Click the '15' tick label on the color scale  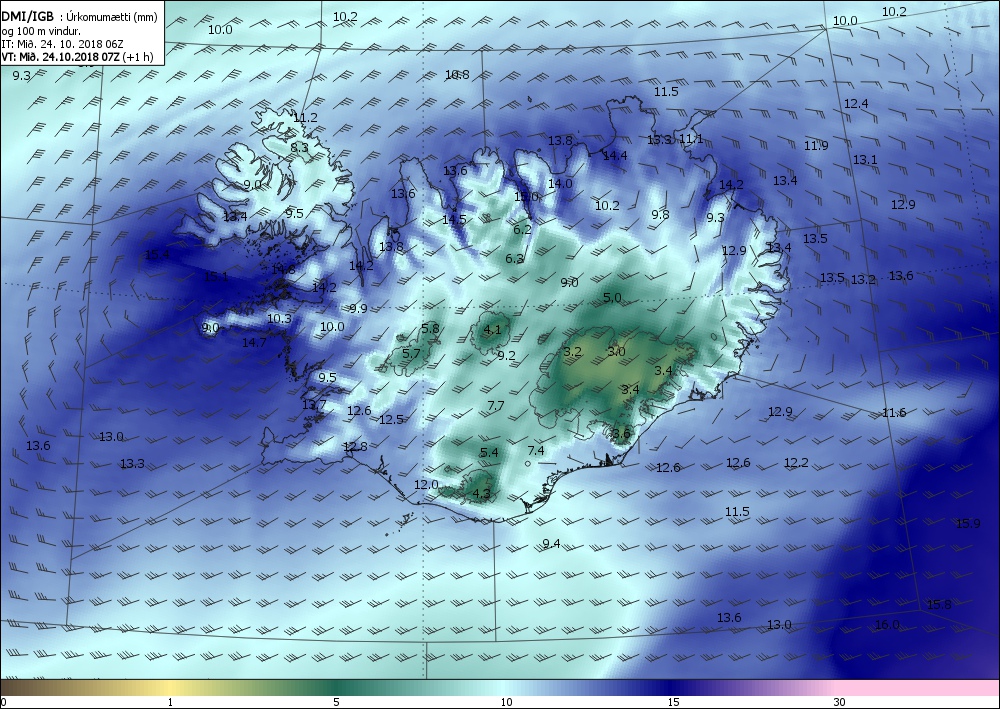coord(673,702)
